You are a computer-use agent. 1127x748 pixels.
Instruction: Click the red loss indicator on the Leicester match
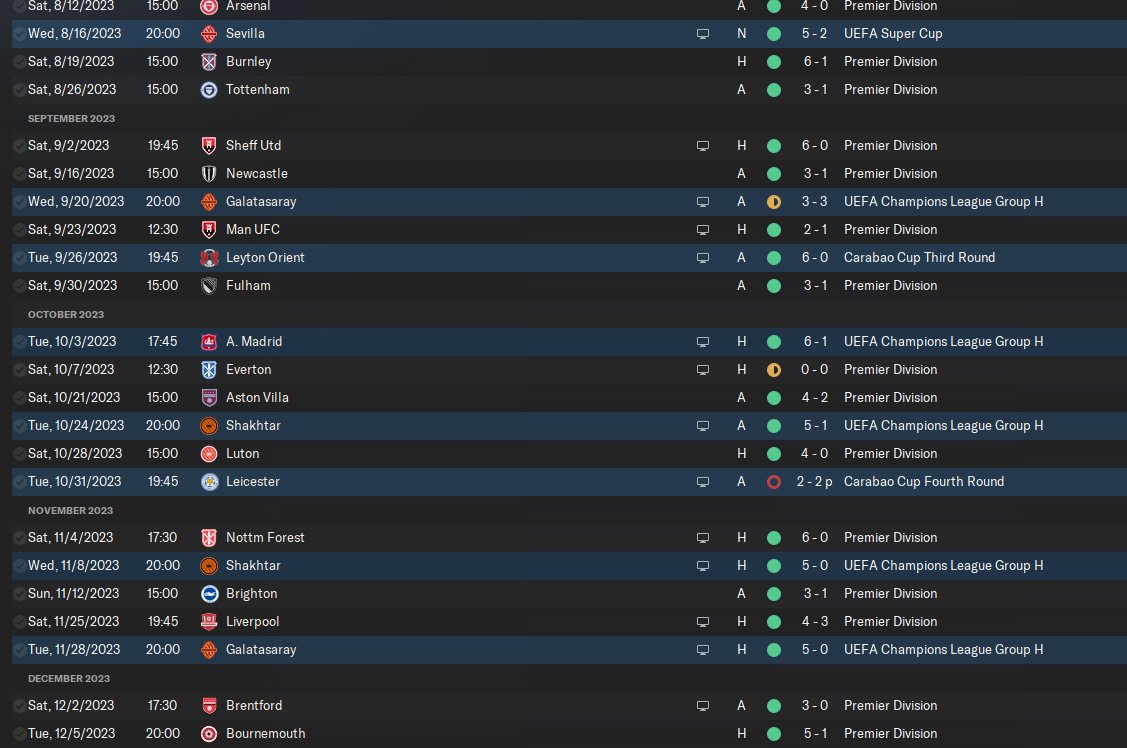point(773,482)
